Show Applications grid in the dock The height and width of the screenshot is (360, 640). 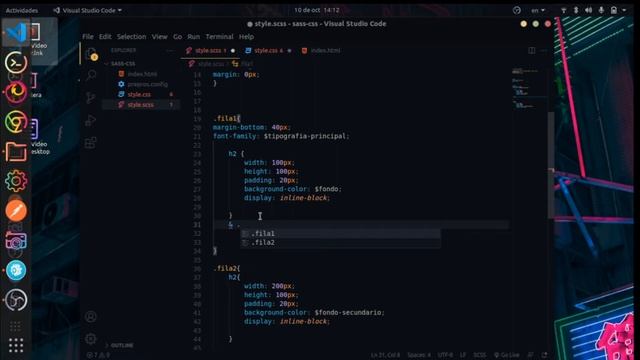coord(16,346)
